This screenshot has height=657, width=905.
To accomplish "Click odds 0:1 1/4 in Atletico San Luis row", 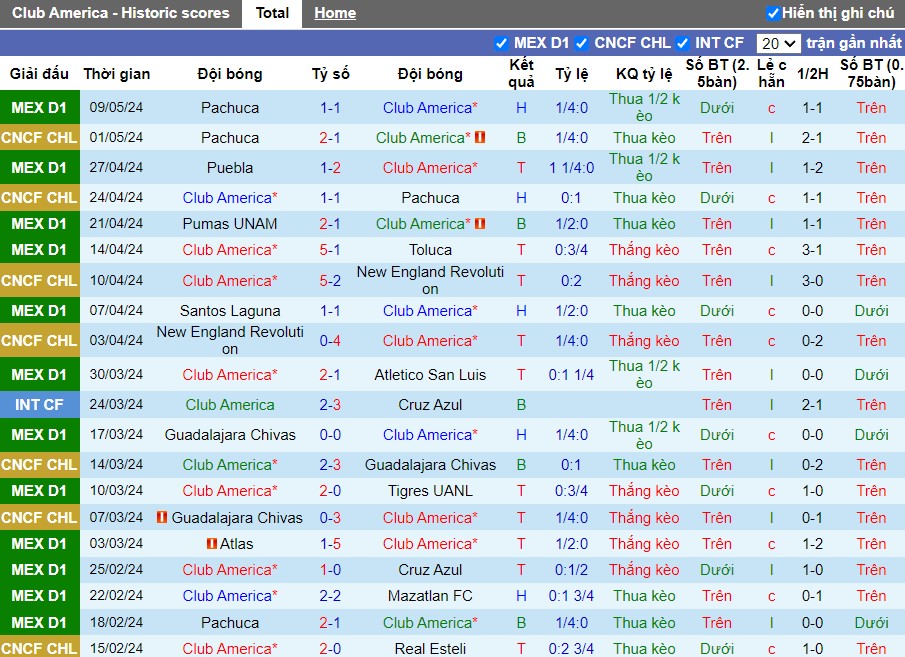I will (571, 375).
